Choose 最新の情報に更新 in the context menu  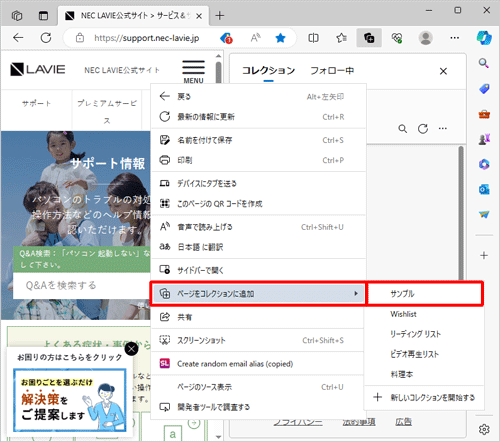[258, 117]
